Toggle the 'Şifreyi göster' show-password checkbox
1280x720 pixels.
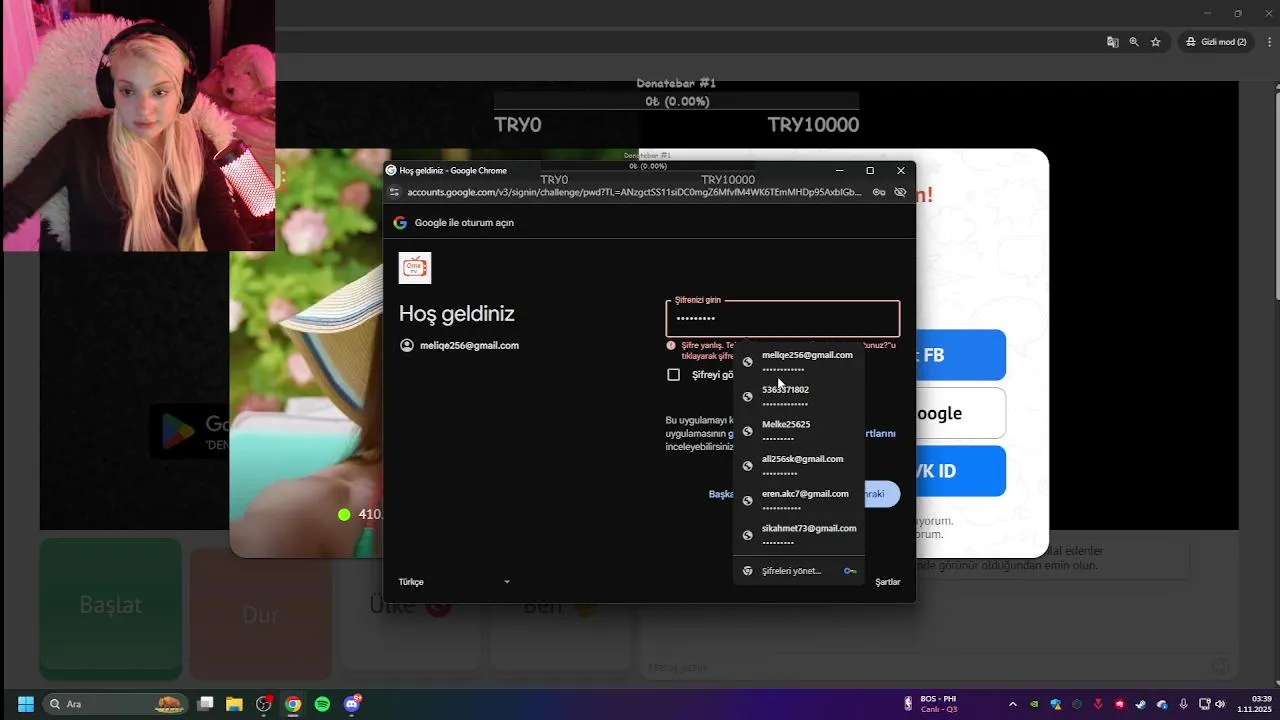(673, 374)
